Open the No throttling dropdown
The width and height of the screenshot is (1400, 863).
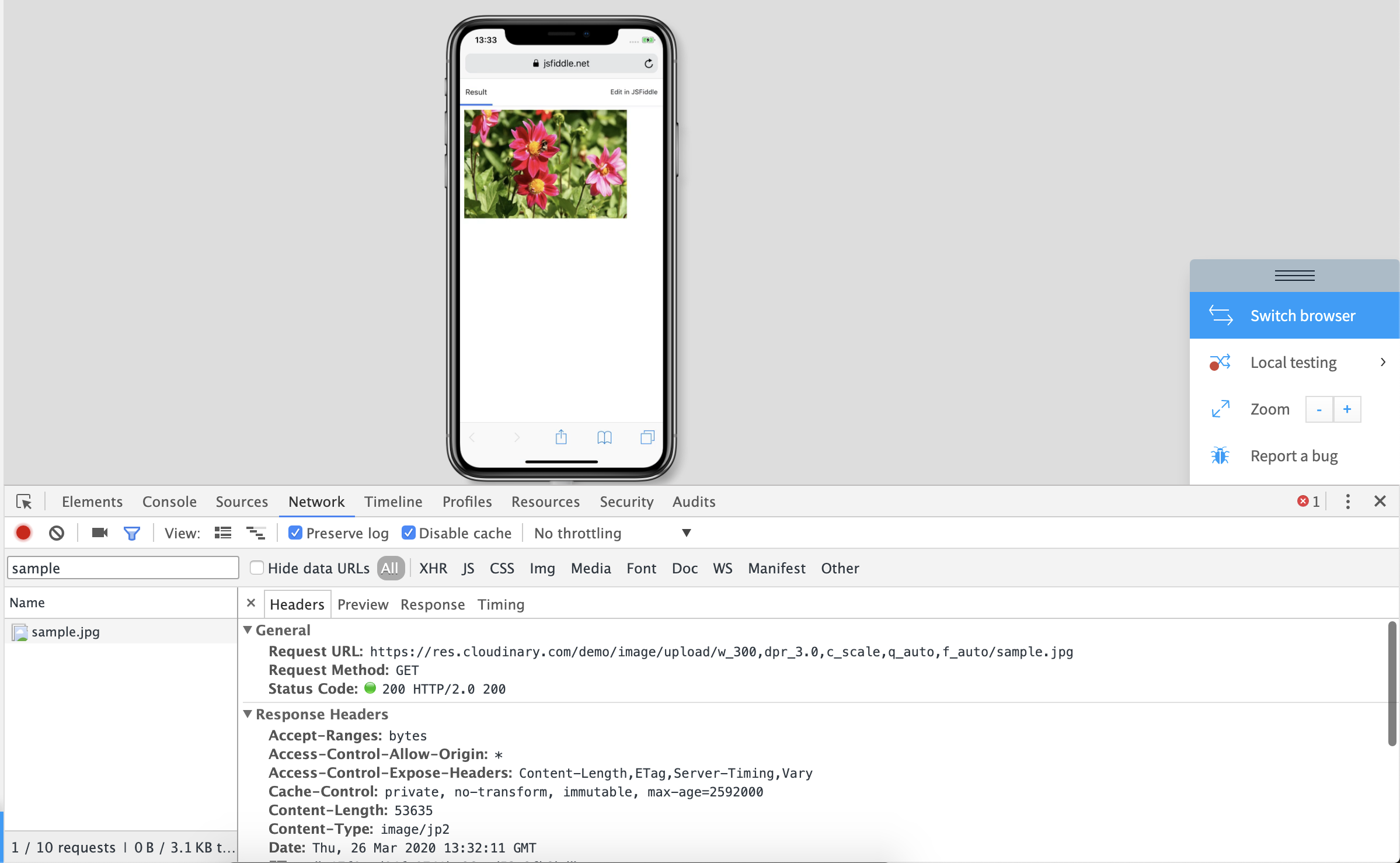click(x=612, y=533)
